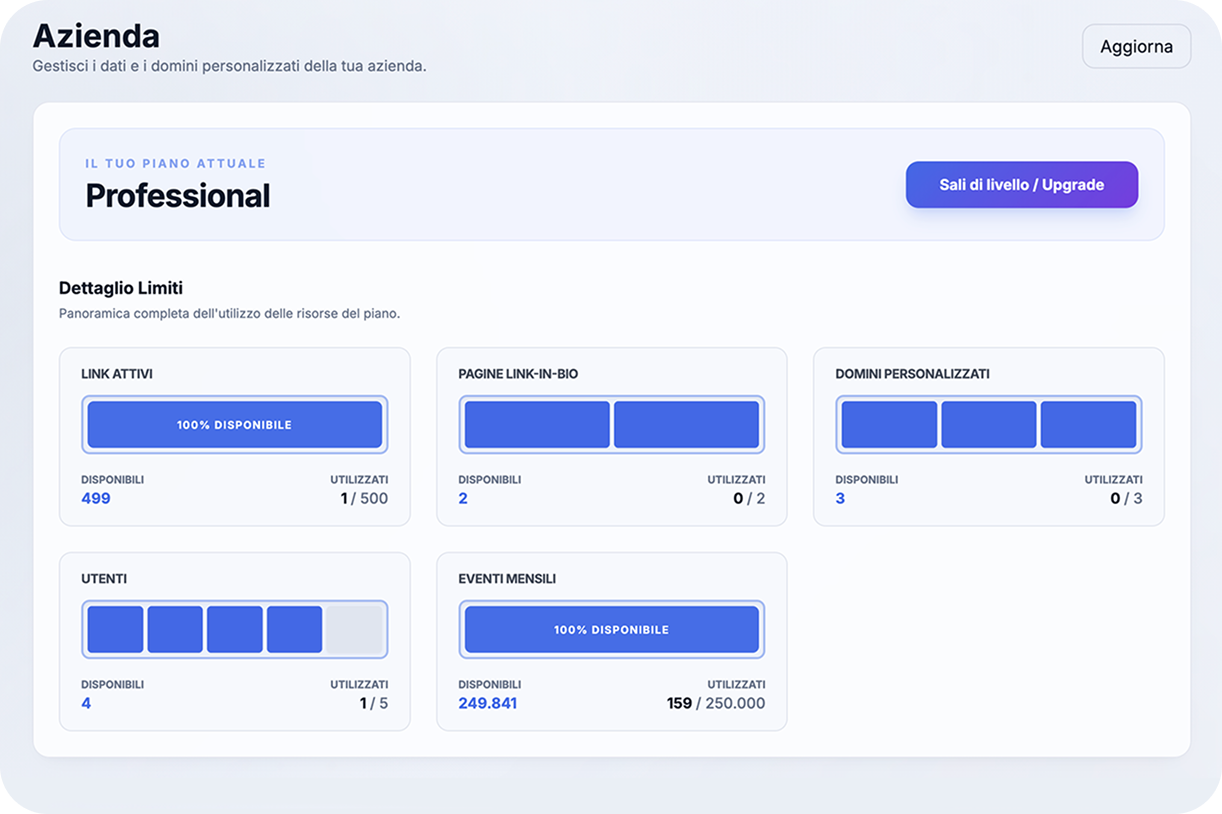
Task: Click the Utenti card title
Action: coord(104,579)
